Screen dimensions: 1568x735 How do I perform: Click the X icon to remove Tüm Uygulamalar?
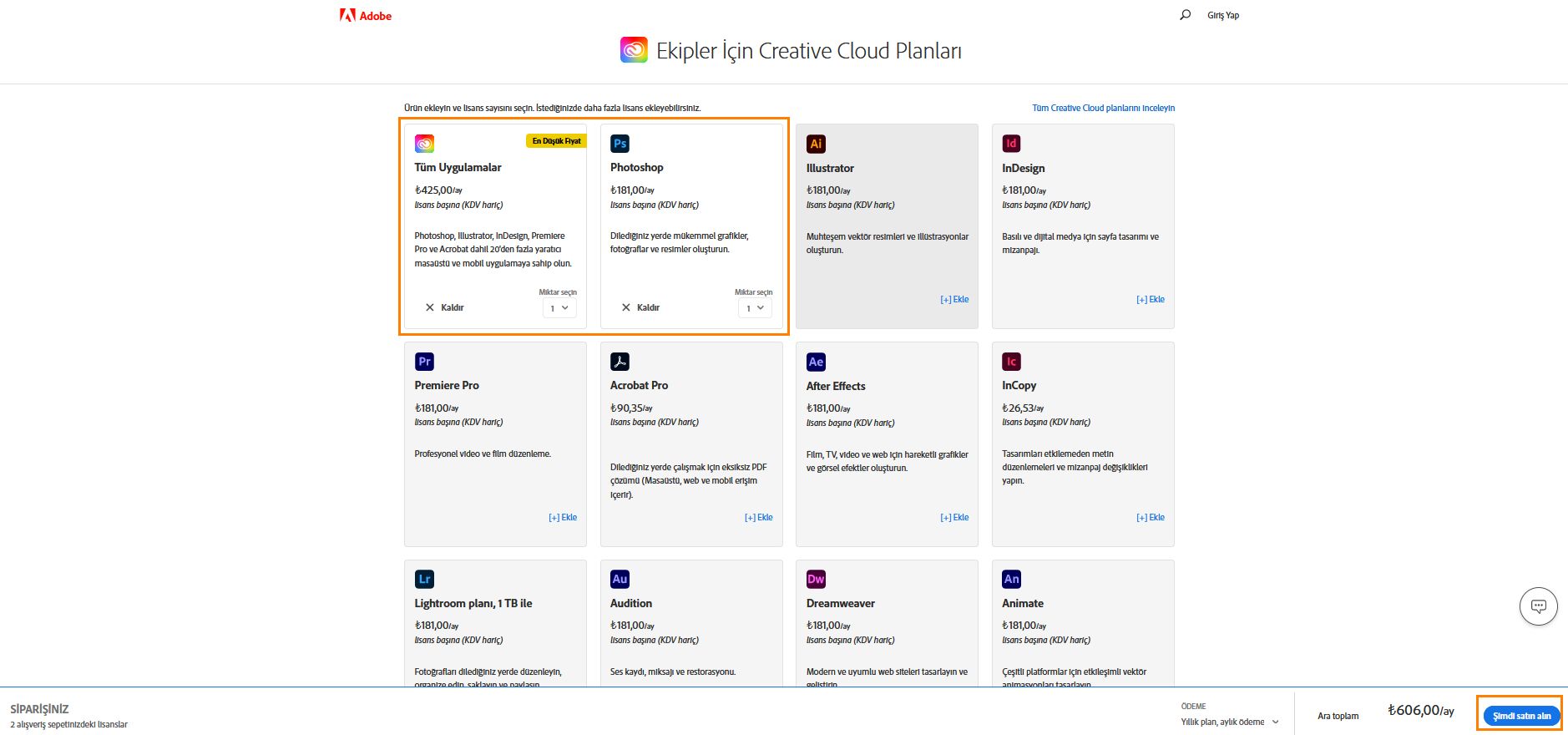[429, 307]
